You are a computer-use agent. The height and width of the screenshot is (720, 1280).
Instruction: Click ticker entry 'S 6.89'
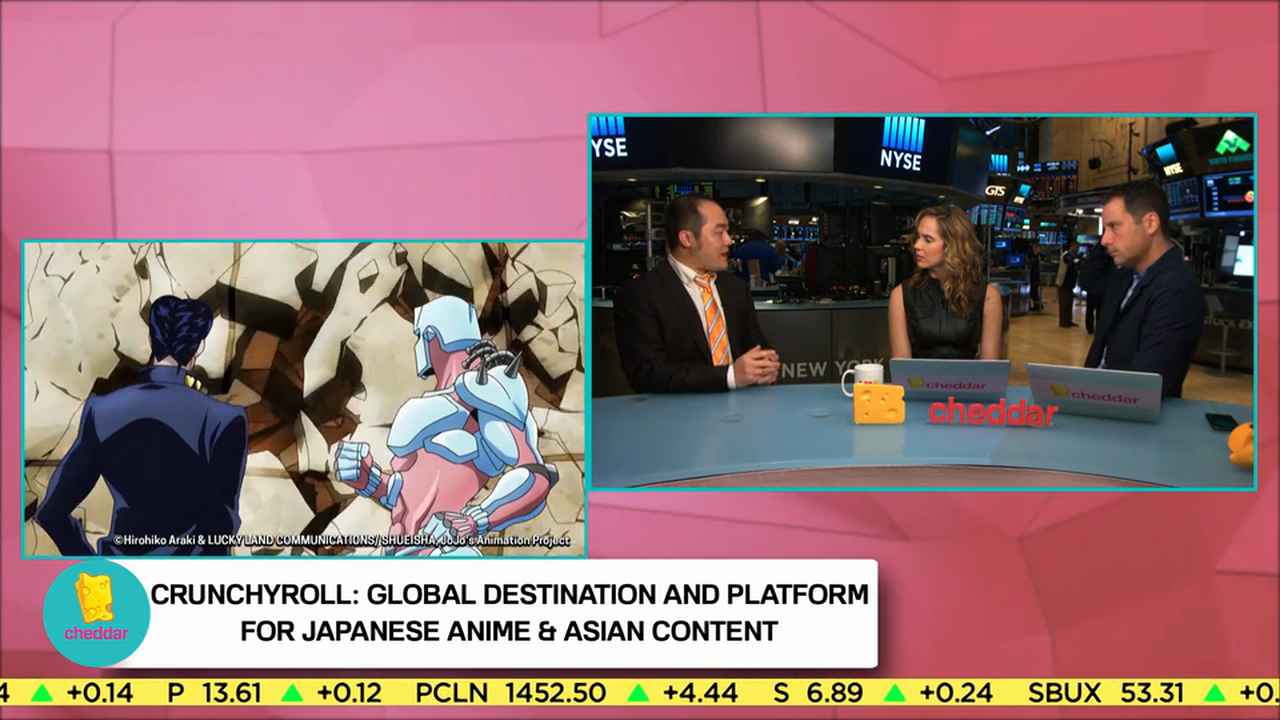coord(818,693)
